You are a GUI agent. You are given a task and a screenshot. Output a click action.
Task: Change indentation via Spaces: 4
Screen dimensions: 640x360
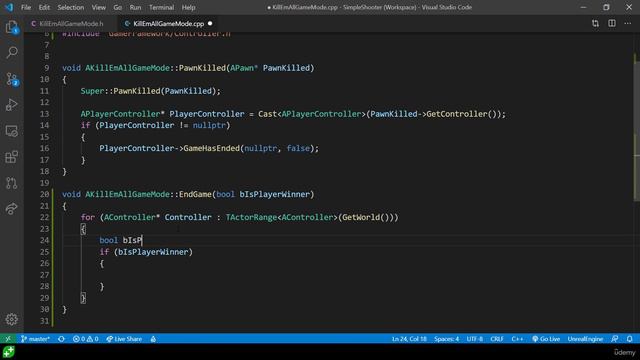point(447,339)
